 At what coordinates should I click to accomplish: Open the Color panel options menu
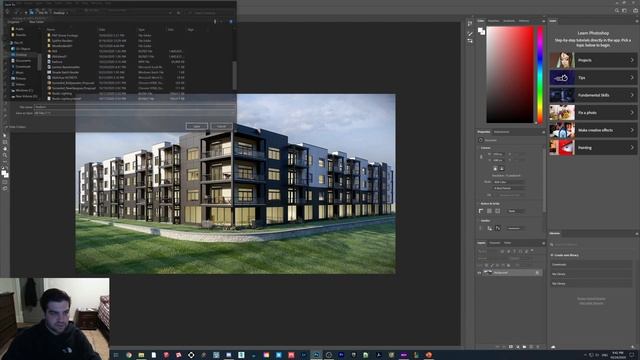point(543,21)
